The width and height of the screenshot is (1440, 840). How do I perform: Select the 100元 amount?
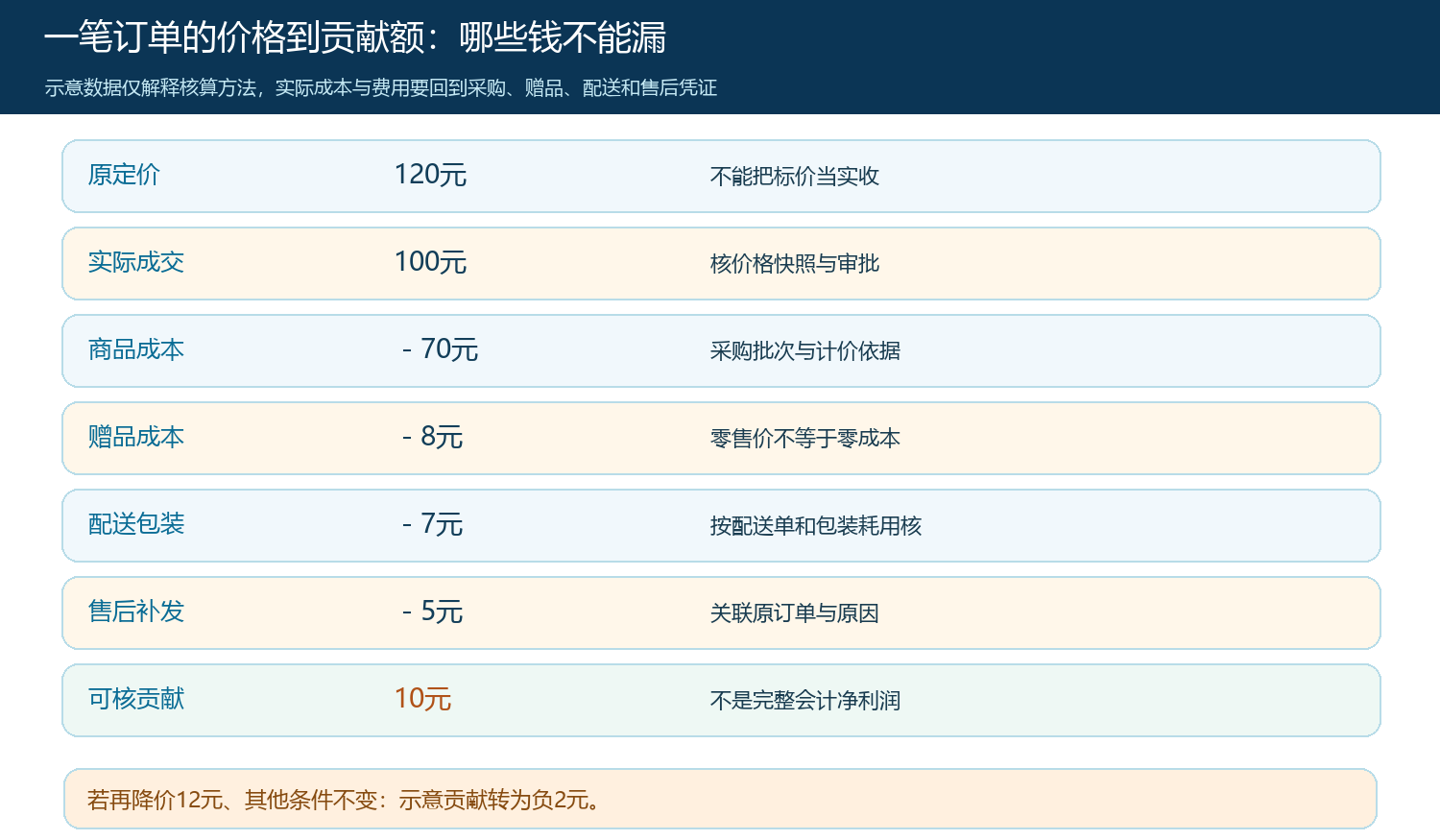(430, 262)
